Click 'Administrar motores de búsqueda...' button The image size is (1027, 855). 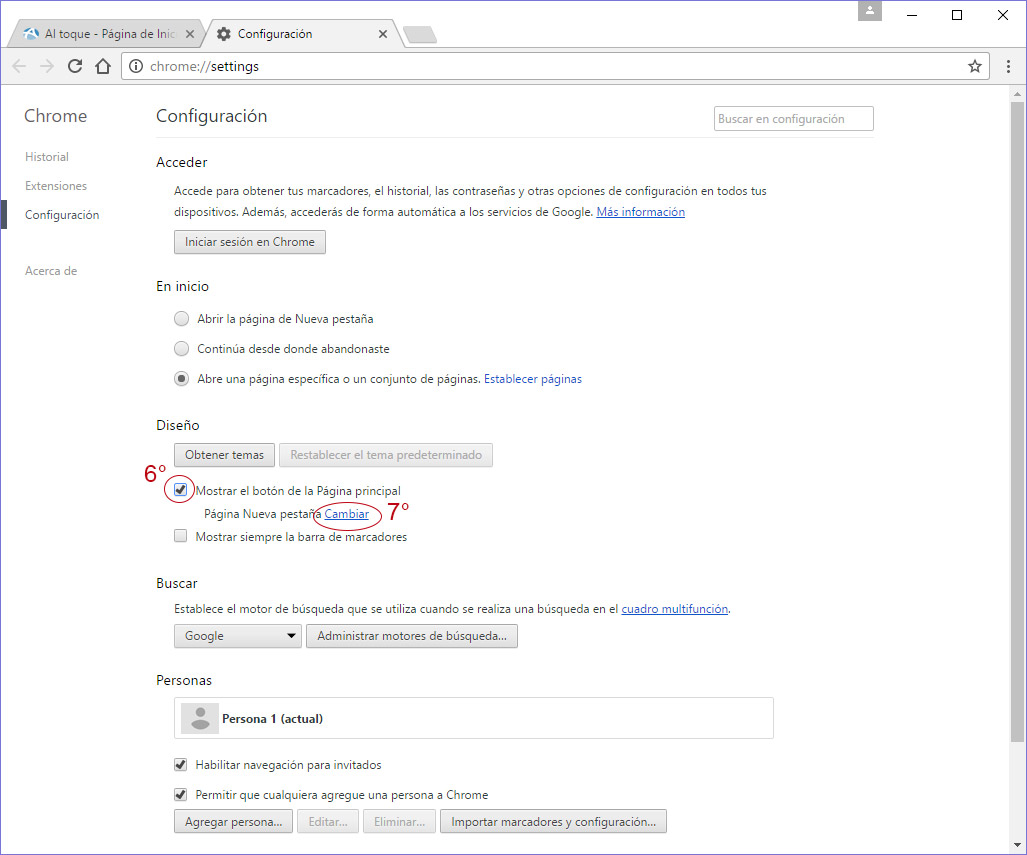412,636
